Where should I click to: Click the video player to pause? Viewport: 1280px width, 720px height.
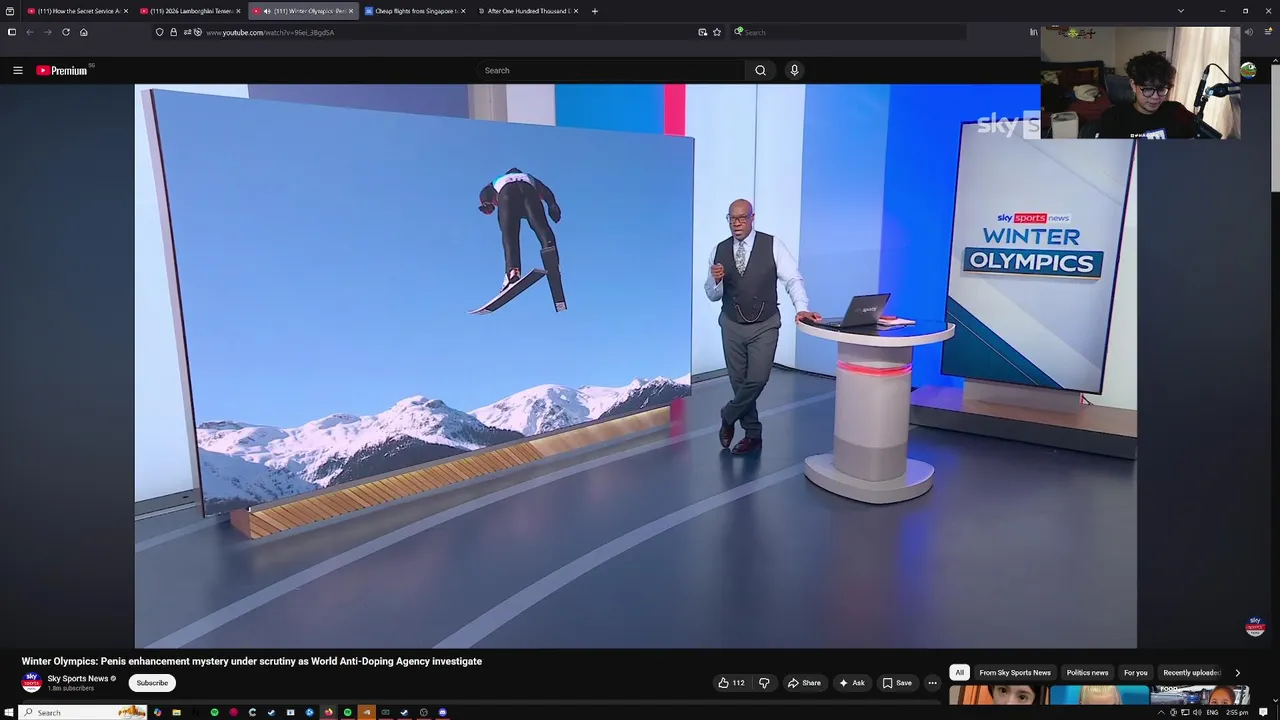(636, 366)
